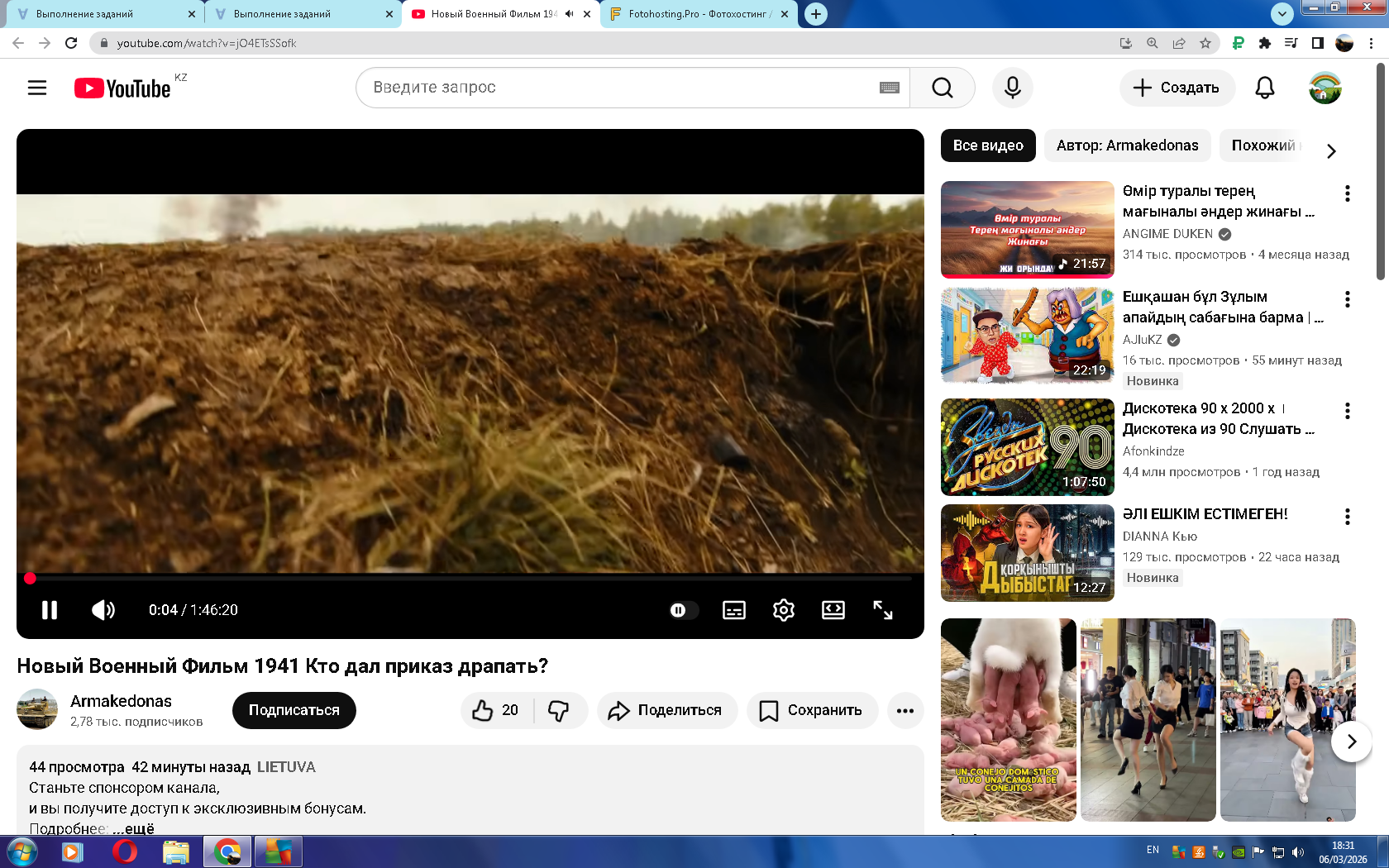Open options for ӘЛІ ЕШКІМ ЕСТІМЕГЕН video
1389x868 pixels.
1348,517
